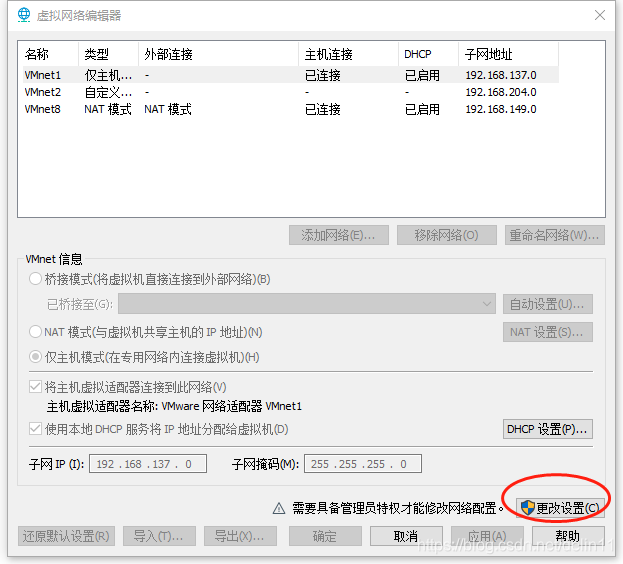Select the VMnet1 row
This screenshot has height=564, width=623.
tap(290, 75)
